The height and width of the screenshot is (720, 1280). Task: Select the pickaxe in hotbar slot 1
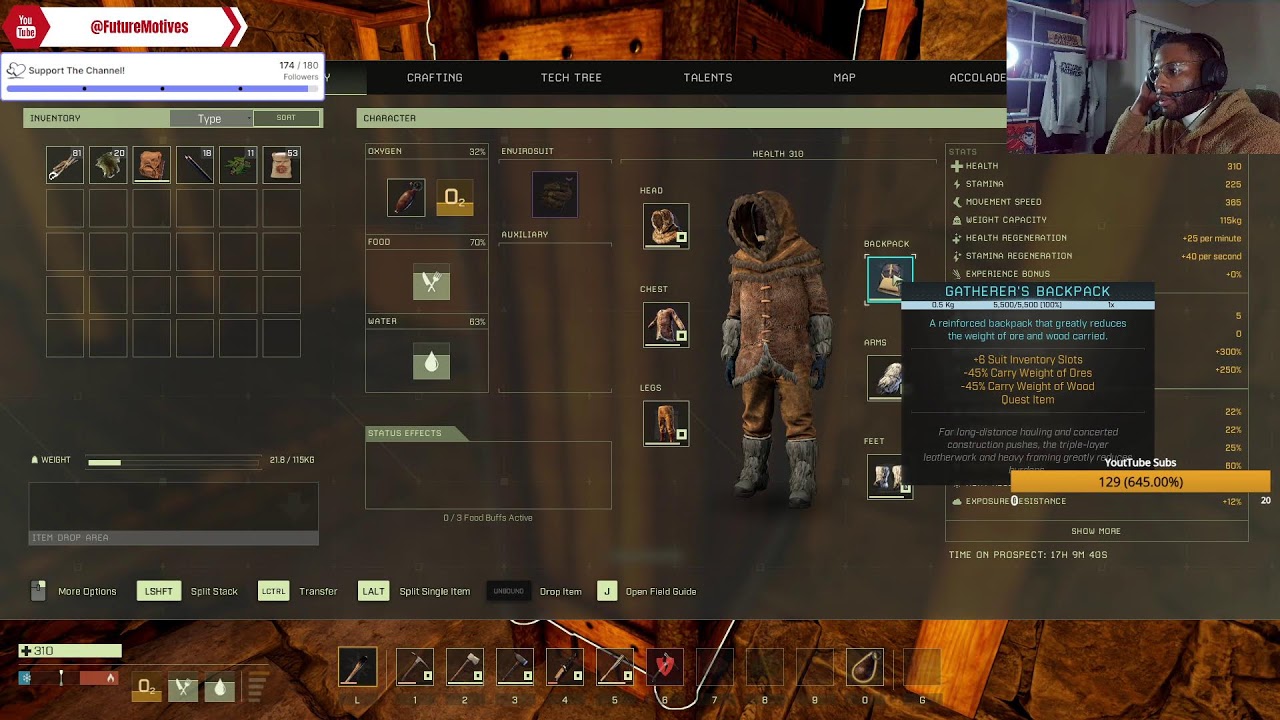[414, 668]
